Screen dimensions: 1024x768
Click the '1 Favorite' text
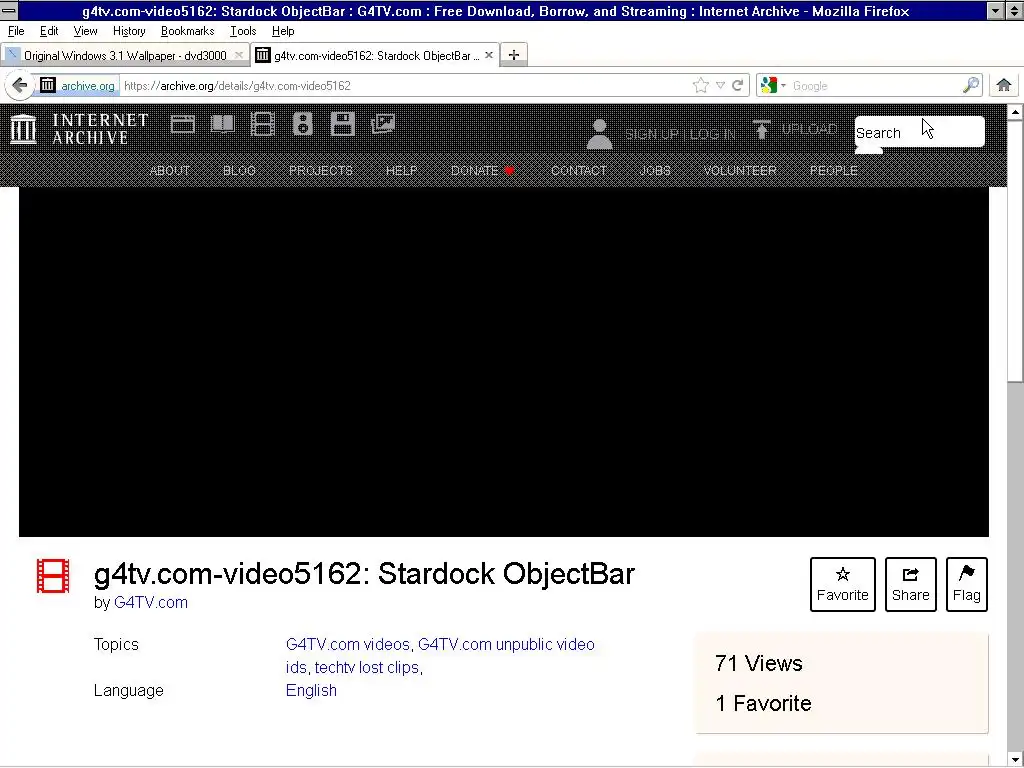point(763,703)
